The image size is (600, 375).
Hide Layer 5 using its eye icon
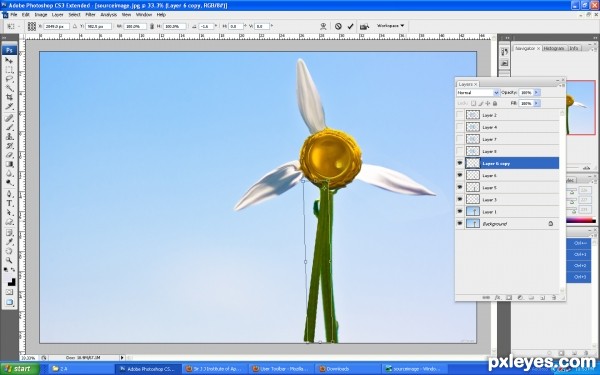click(x=460, y=187)
